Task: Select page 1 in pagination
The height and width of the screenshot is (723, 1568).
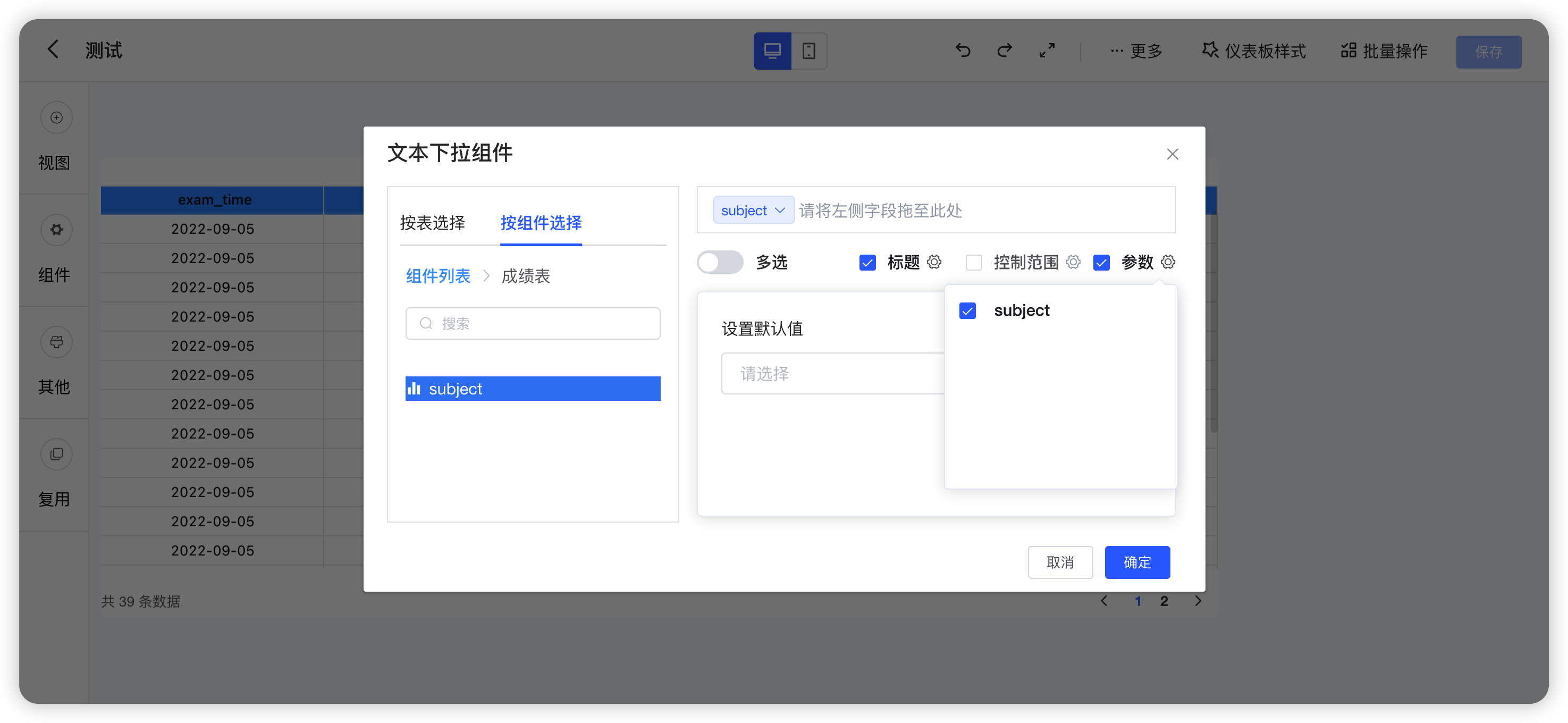Action: [1137, 601]
